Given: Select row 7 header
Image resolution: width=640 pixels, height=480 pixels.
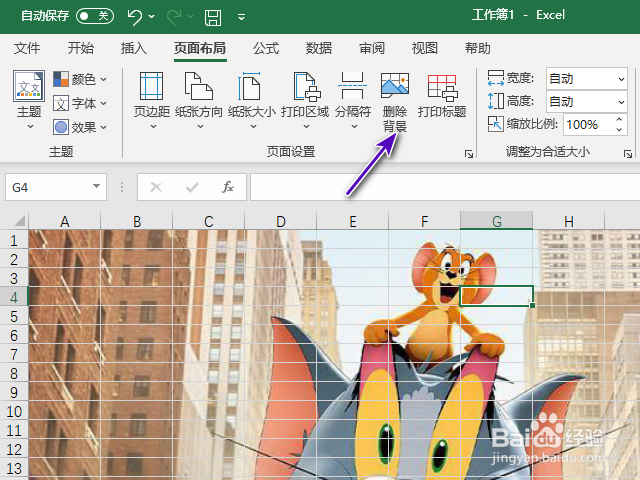Looking at the screenshot, I should point(14,353).
